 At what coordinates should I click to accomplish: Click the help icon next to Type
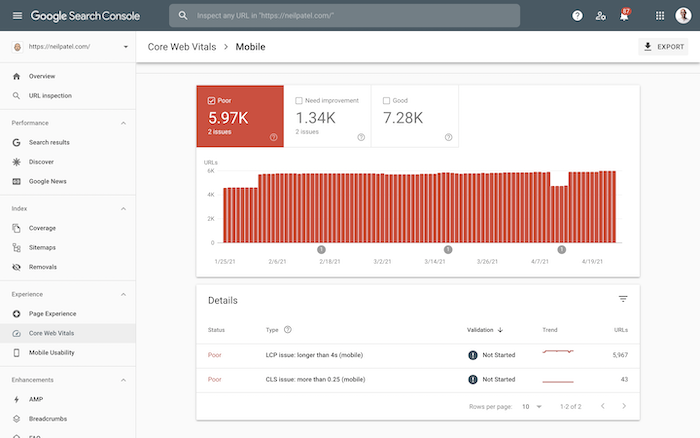point(288,330)
